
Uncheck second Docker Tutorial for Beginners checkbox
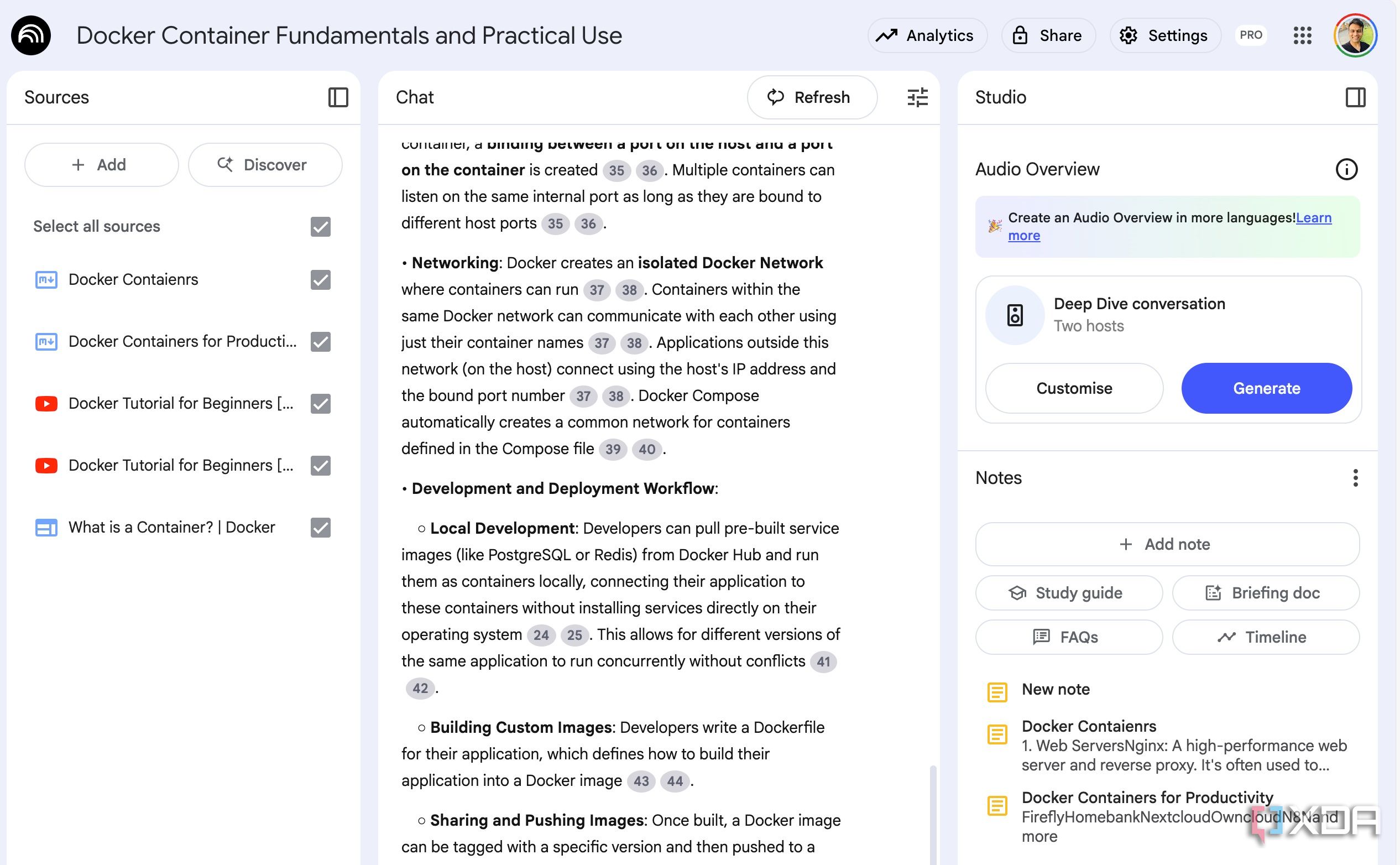pyautogui.click(x=320, y=466)
